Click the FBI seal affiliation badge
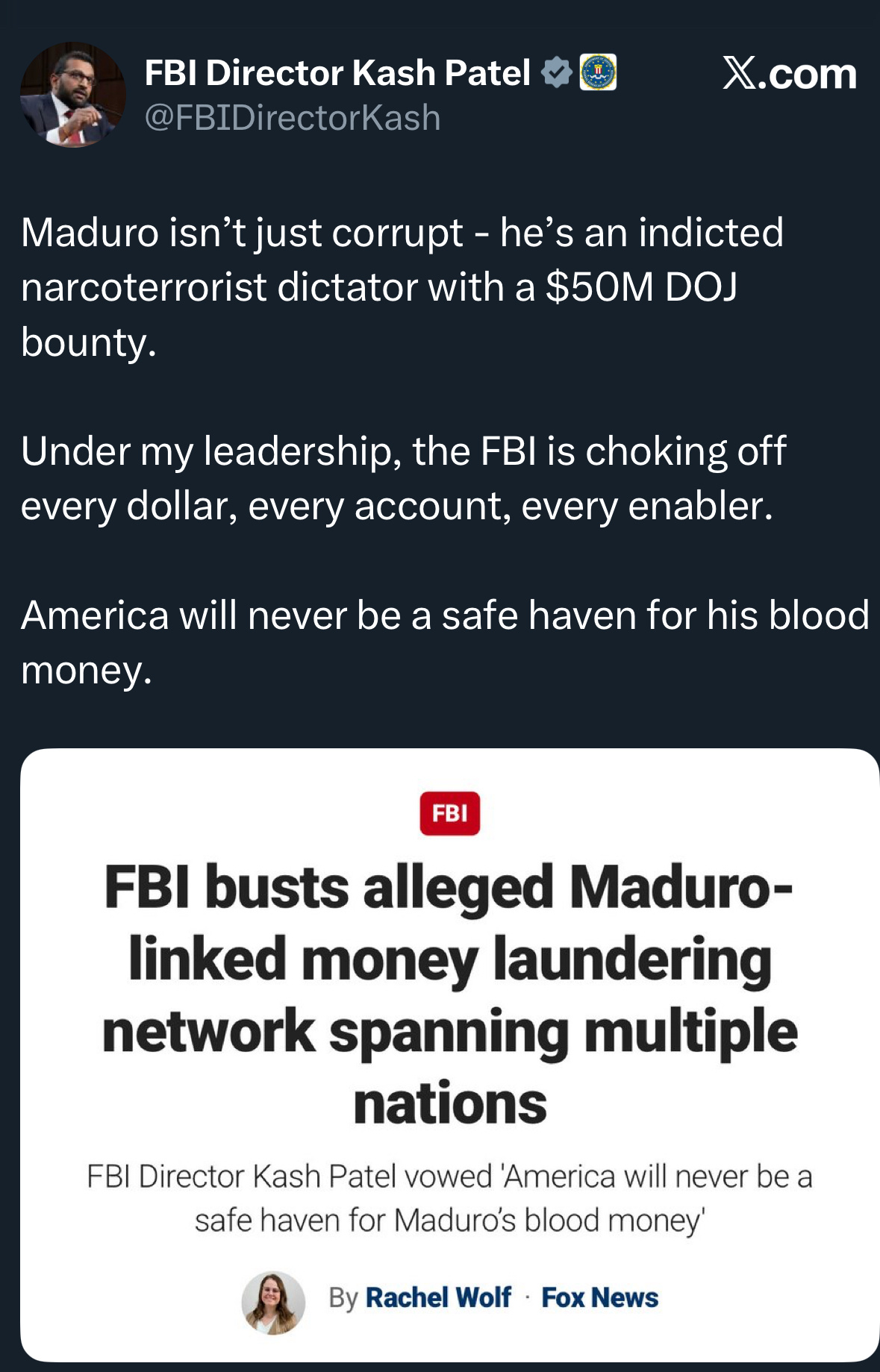Image resolution: width=880 pixels, height=1372 pixels. (x=598, y=73)
